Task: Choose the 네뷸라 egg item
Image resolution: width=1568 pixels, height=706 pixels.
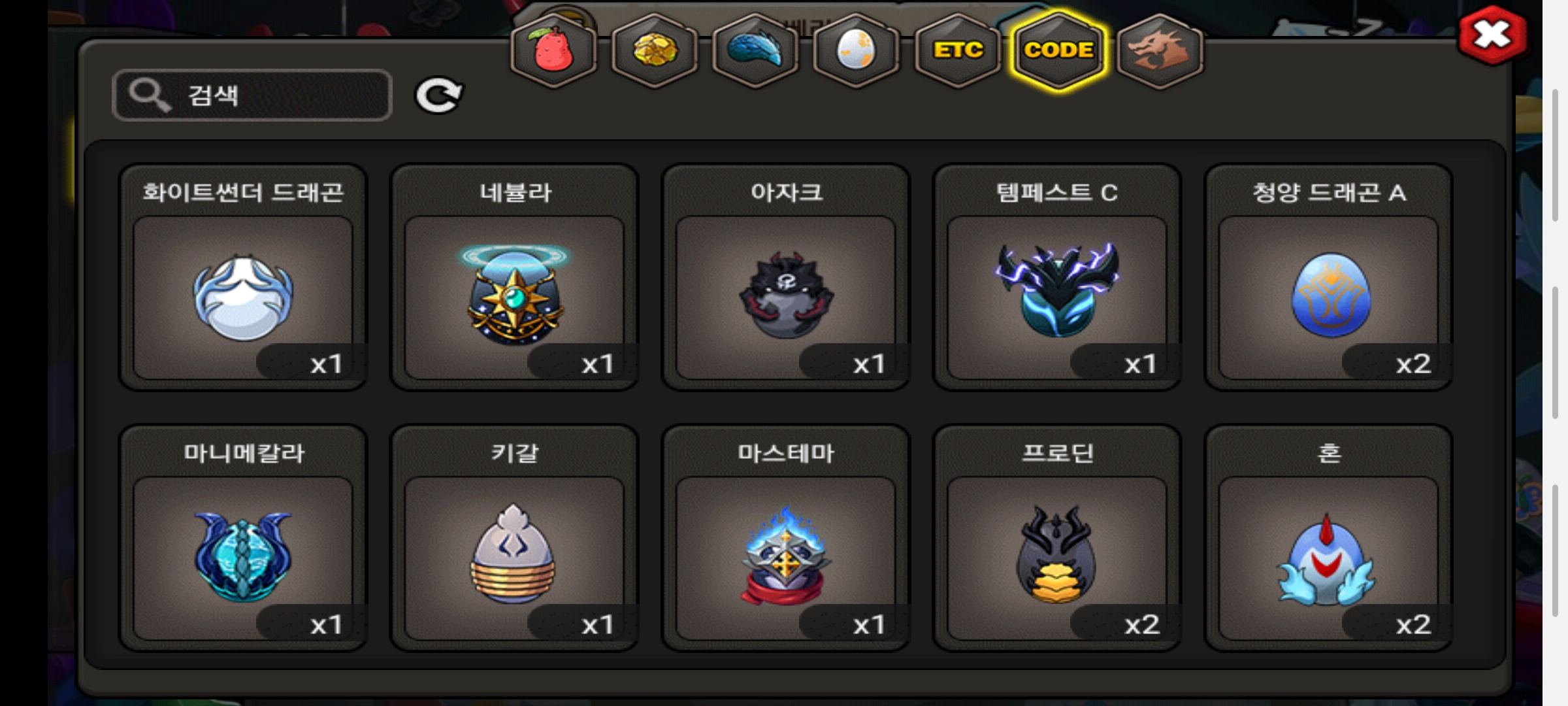Action: tap(514, 277)
